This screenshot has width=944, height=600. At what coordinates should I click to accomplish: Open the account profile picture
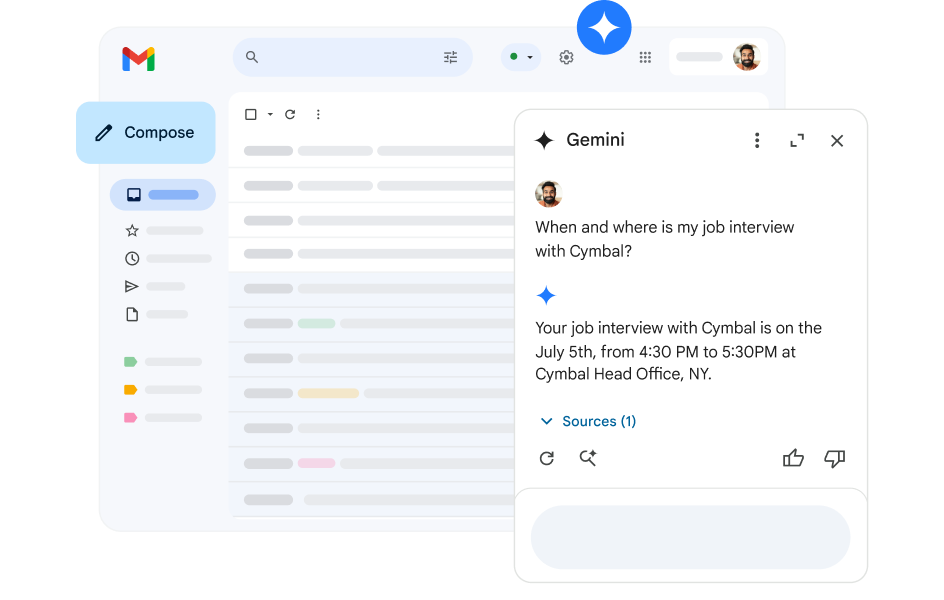pos(747,57)
